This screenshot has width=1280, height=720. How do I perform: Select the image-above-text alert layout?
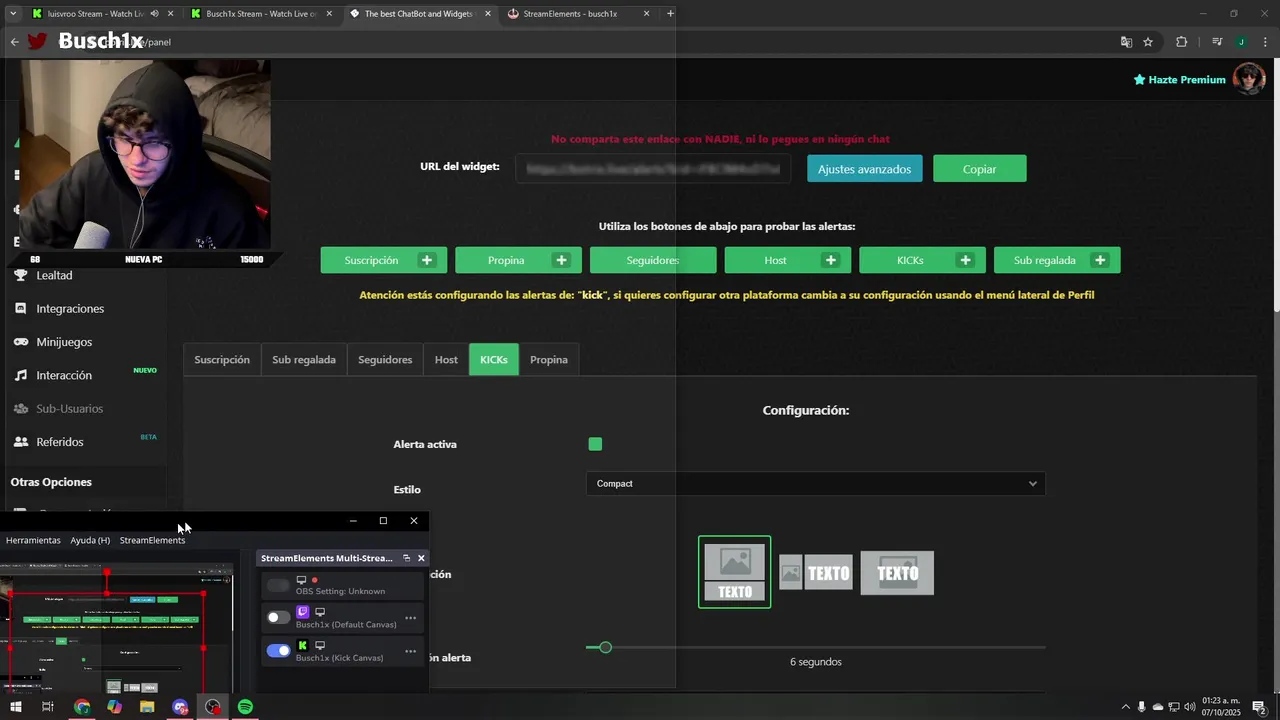click(x=734, y=572)
